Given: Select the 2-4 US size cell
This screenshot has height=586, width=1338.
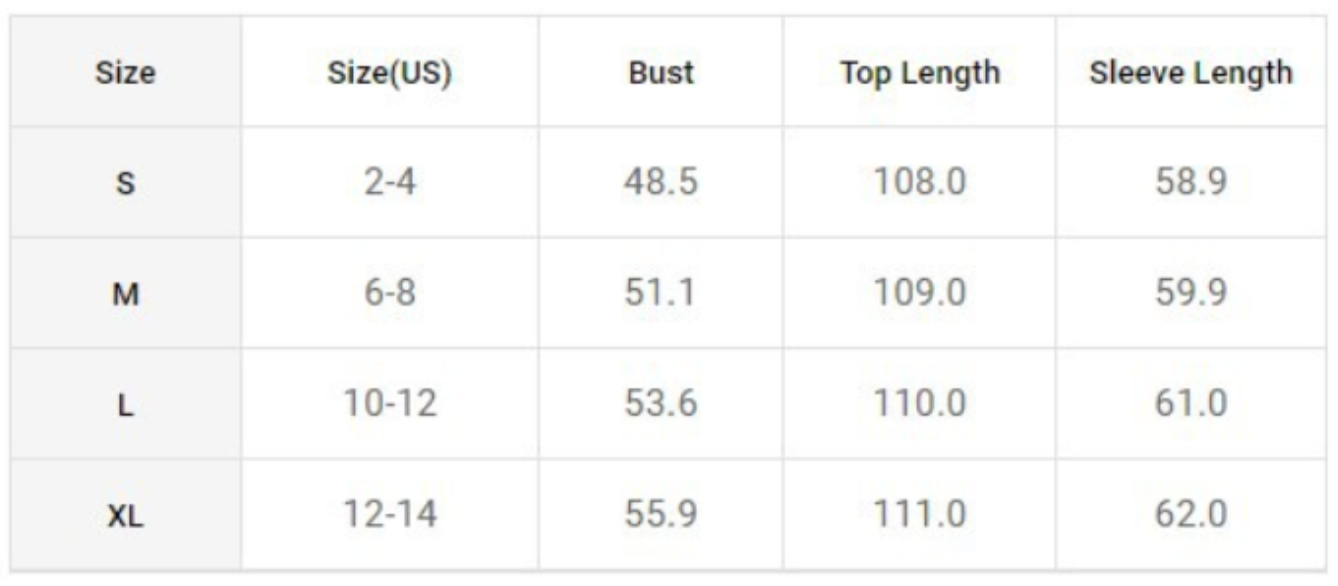Looking at the screenshot, I should point(389,183).
